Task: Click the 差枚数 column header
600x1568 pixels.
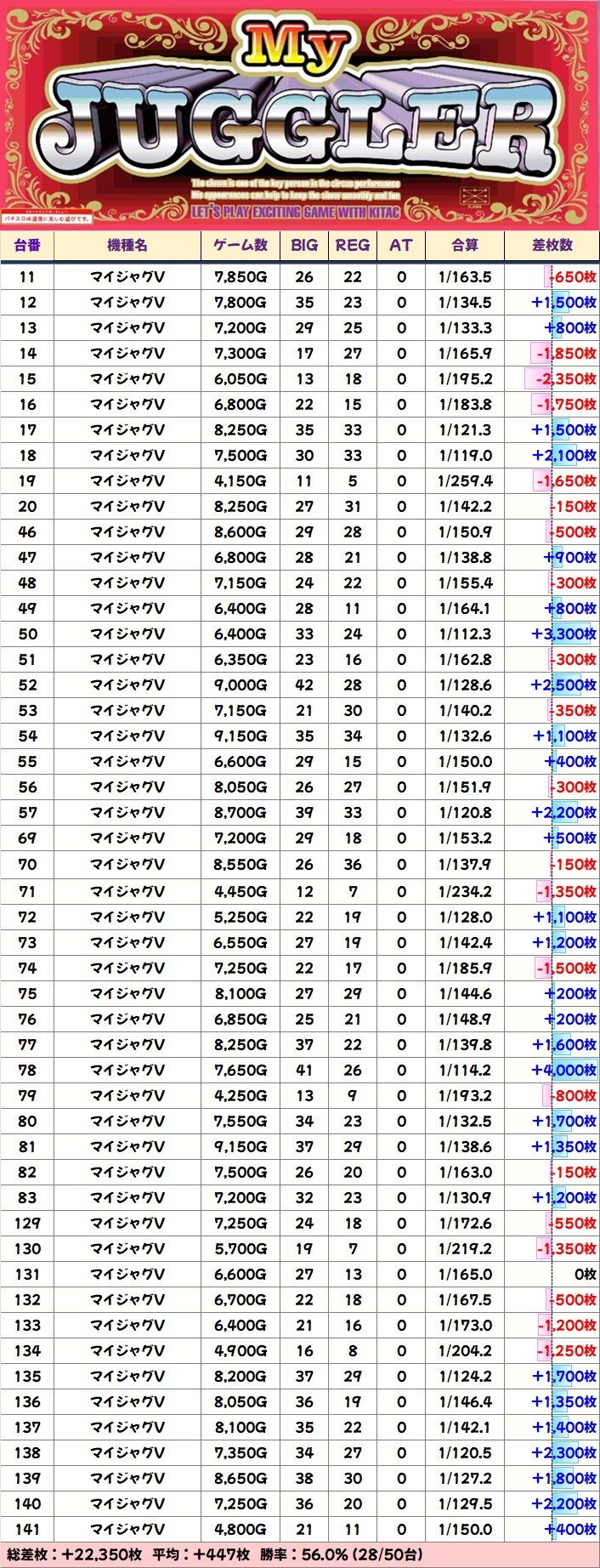Action: (552, 246)
